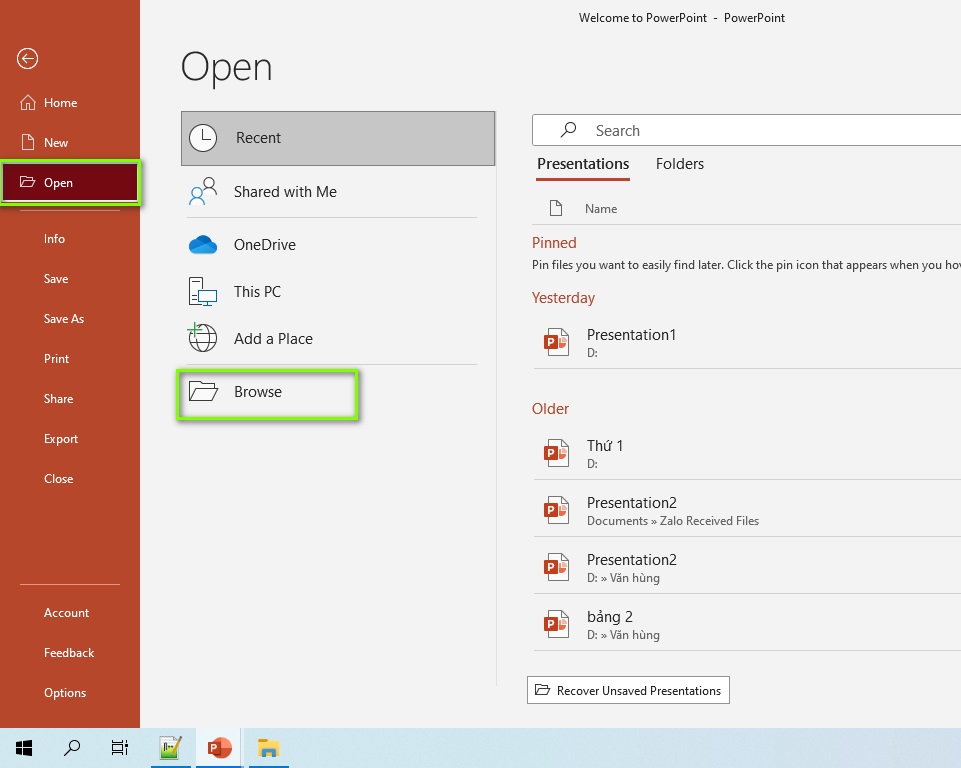
Task: Open Task View on the taskbar
Action: pyautogui.click(x=120, y=748)
